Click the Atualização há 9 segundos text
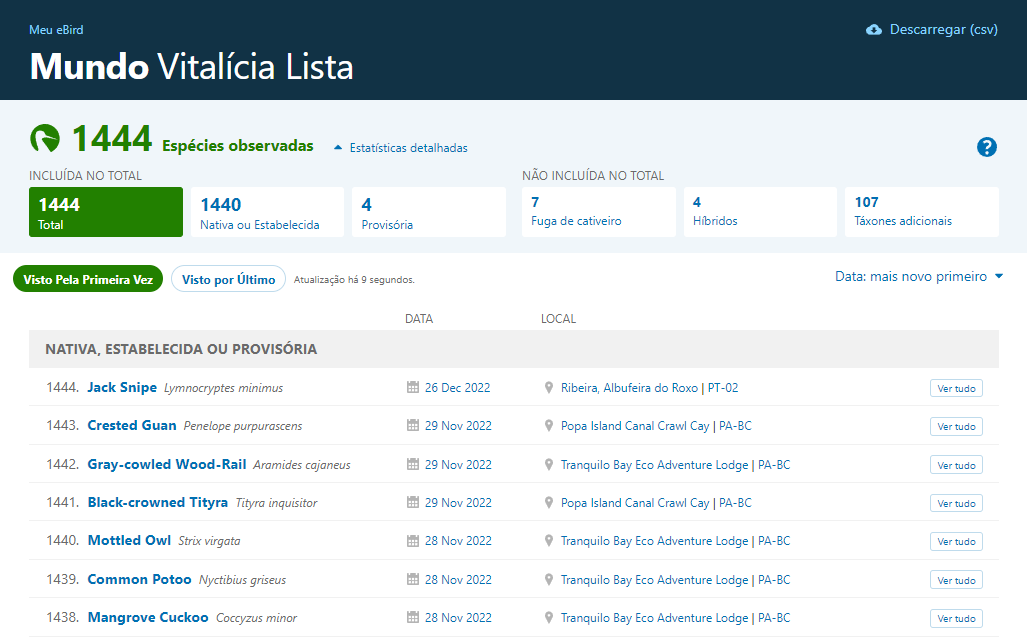Image resolution: width=1027 pixels, height=638 pixels. [x=354, y=280]
